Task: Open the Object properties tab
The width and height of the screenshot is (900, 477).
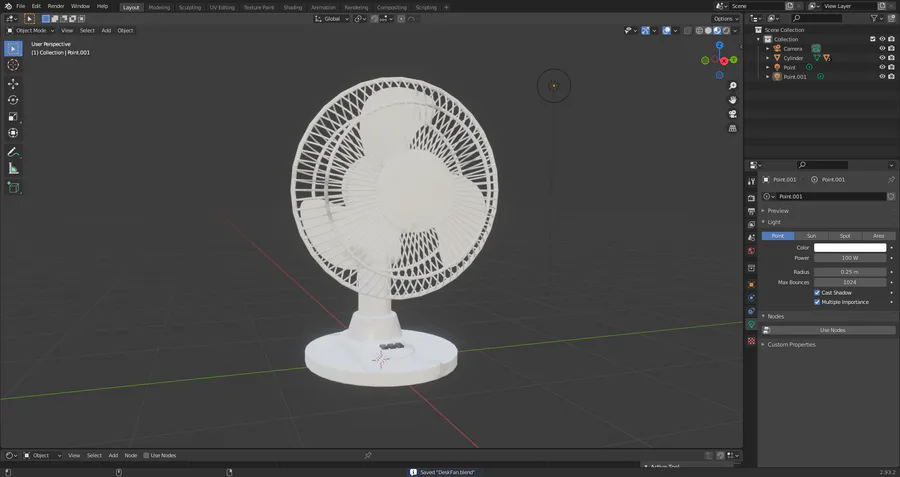Action: [x=751, y=285]
